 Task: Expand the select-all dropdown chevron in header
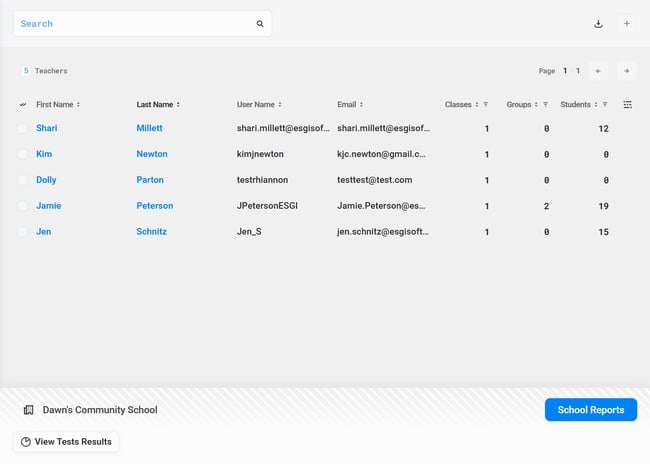tap(23, 104)
